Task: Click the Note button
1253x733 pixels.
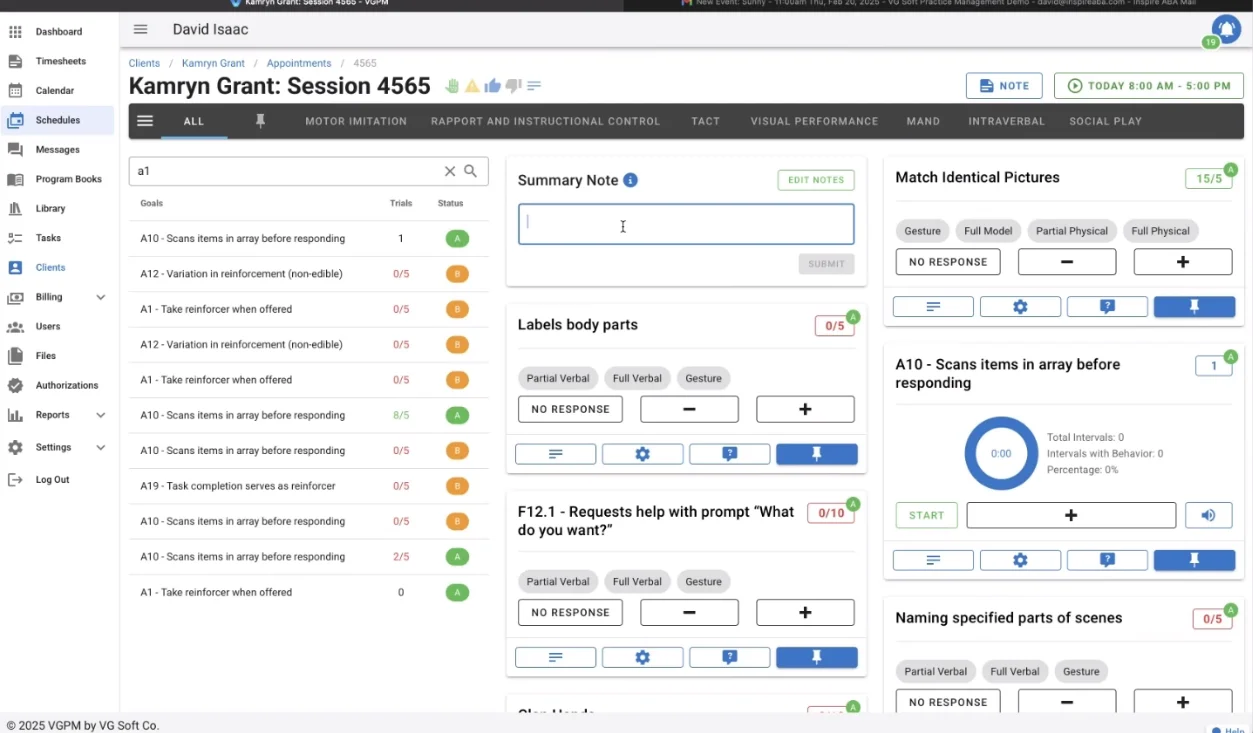Action: [x=1004, y=86]
